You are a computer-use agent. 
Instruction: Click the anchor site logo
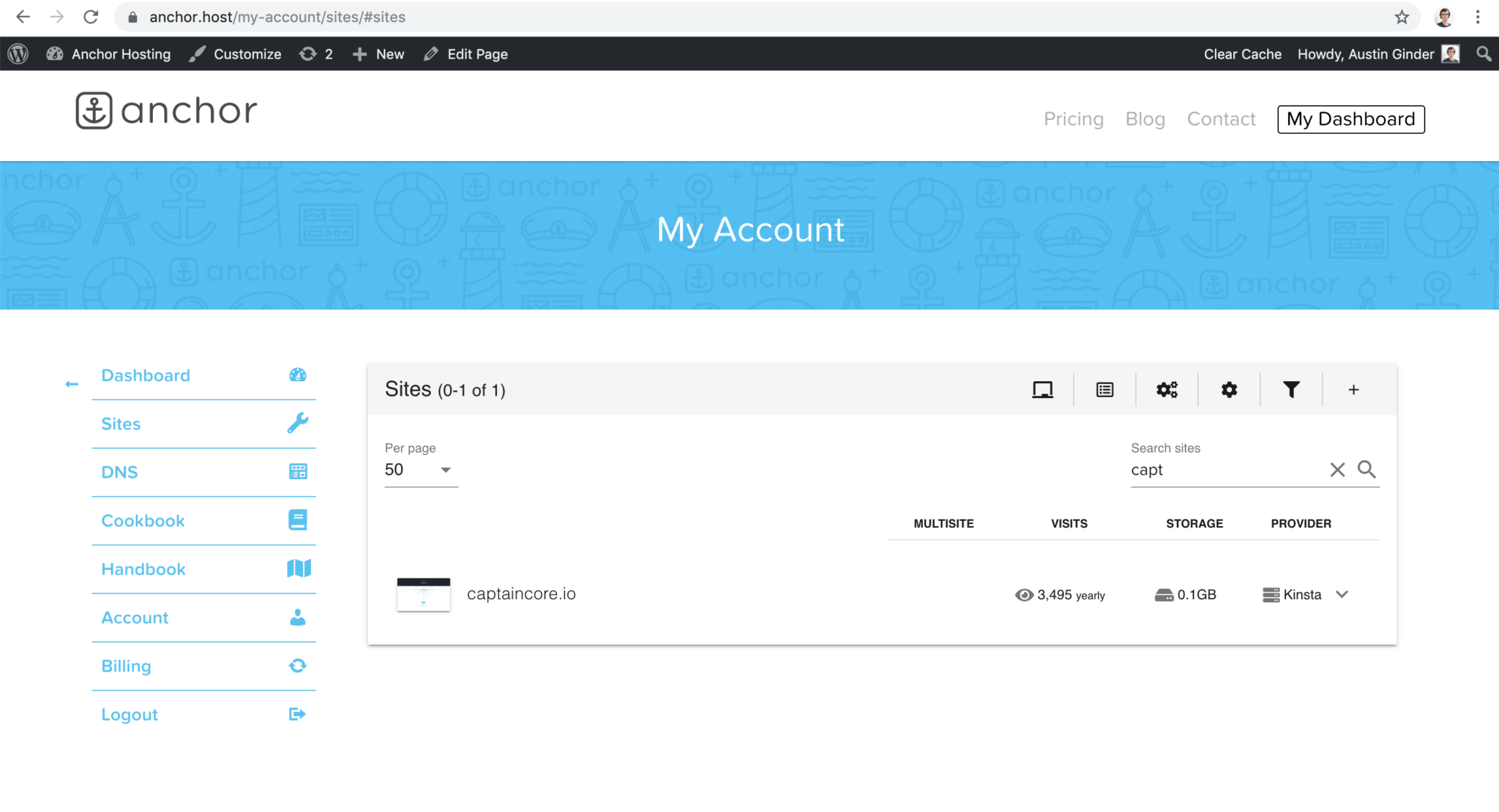click(x=167, y=110)
